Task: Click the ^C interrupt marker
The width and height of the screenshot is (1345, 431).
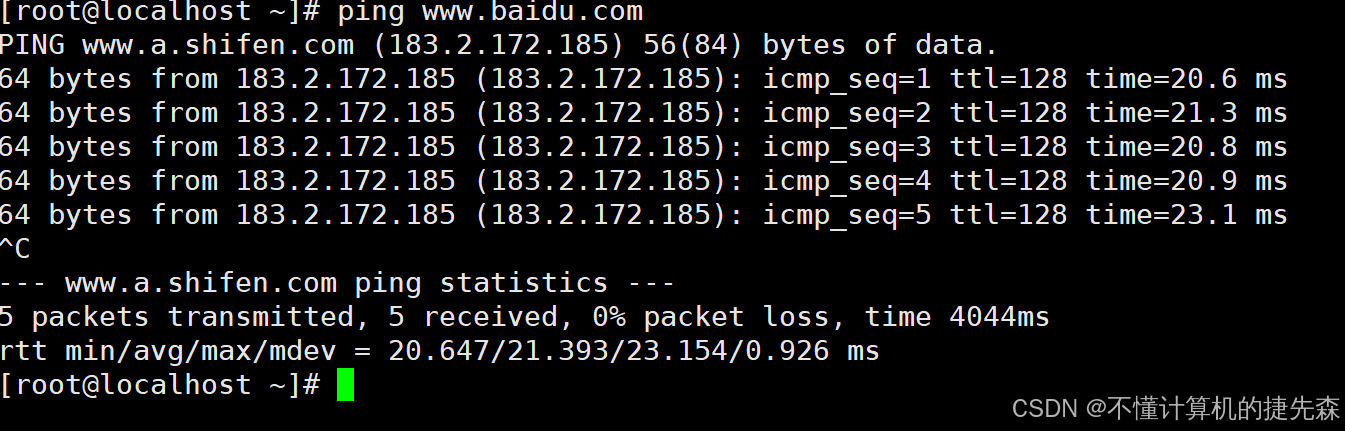Action: click(x=15, y=250)
